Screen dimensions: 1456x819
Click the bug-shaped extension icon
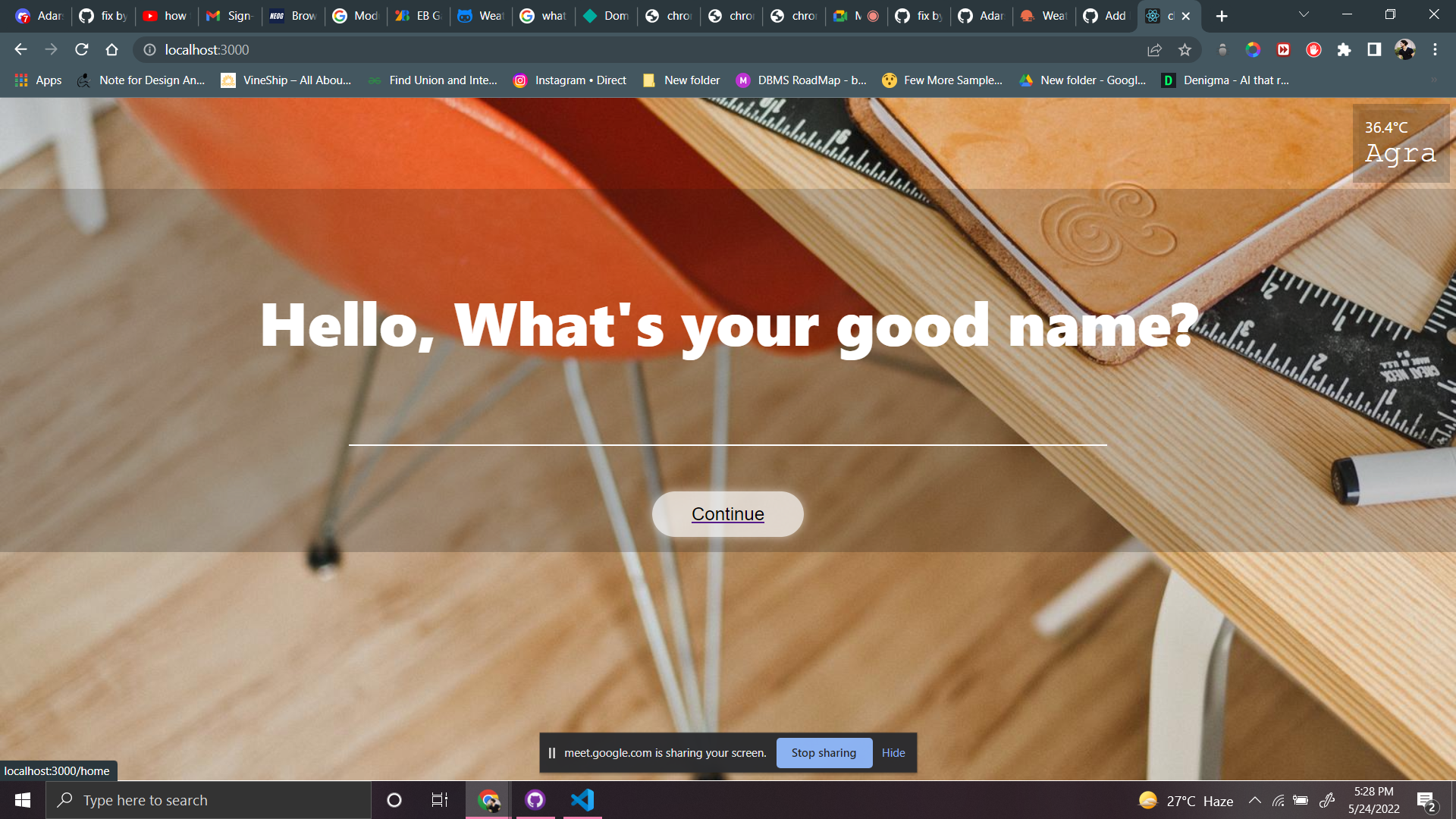1222,49
